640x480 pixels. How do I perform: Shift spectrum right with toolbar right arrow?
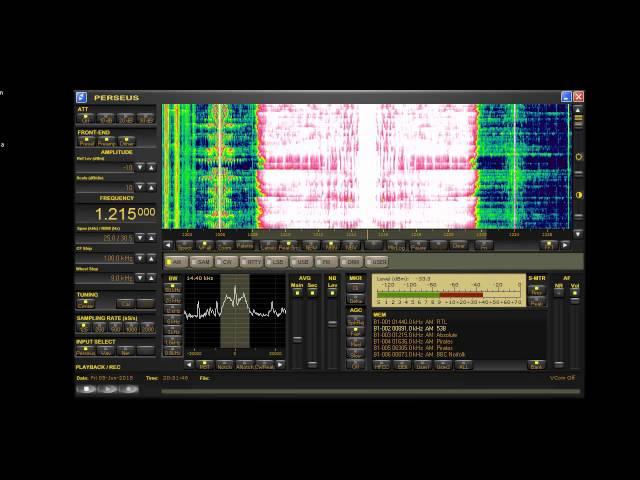pos(565,245)
